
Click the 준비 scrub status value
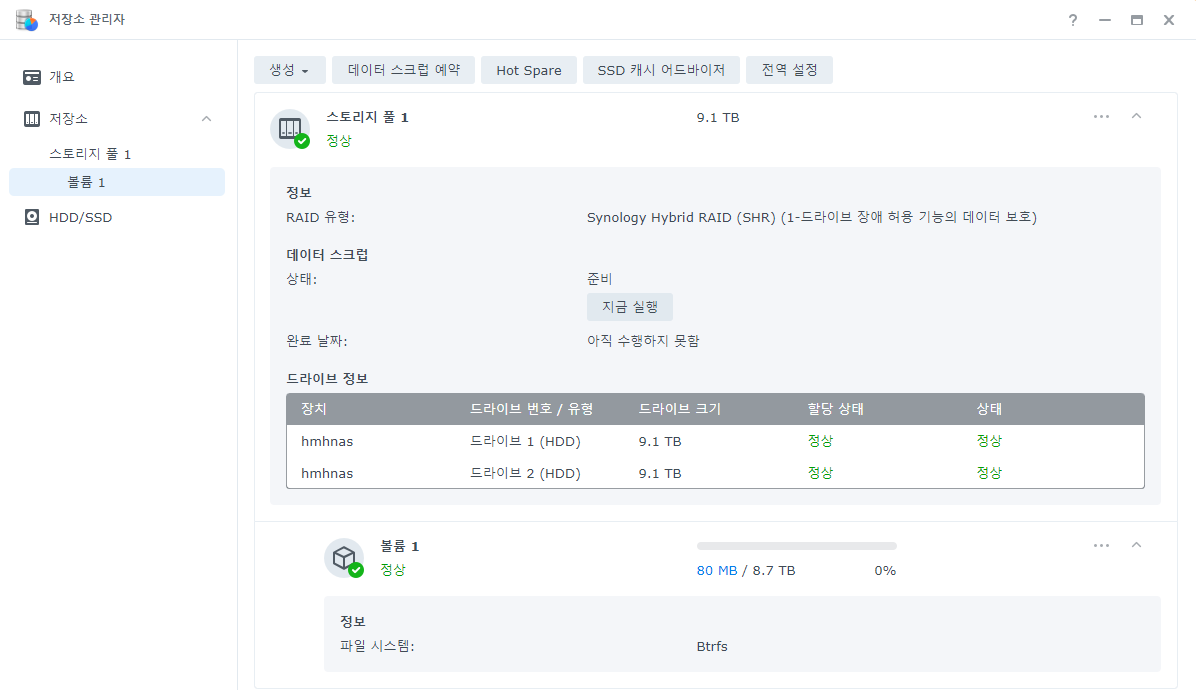[600, 279]
